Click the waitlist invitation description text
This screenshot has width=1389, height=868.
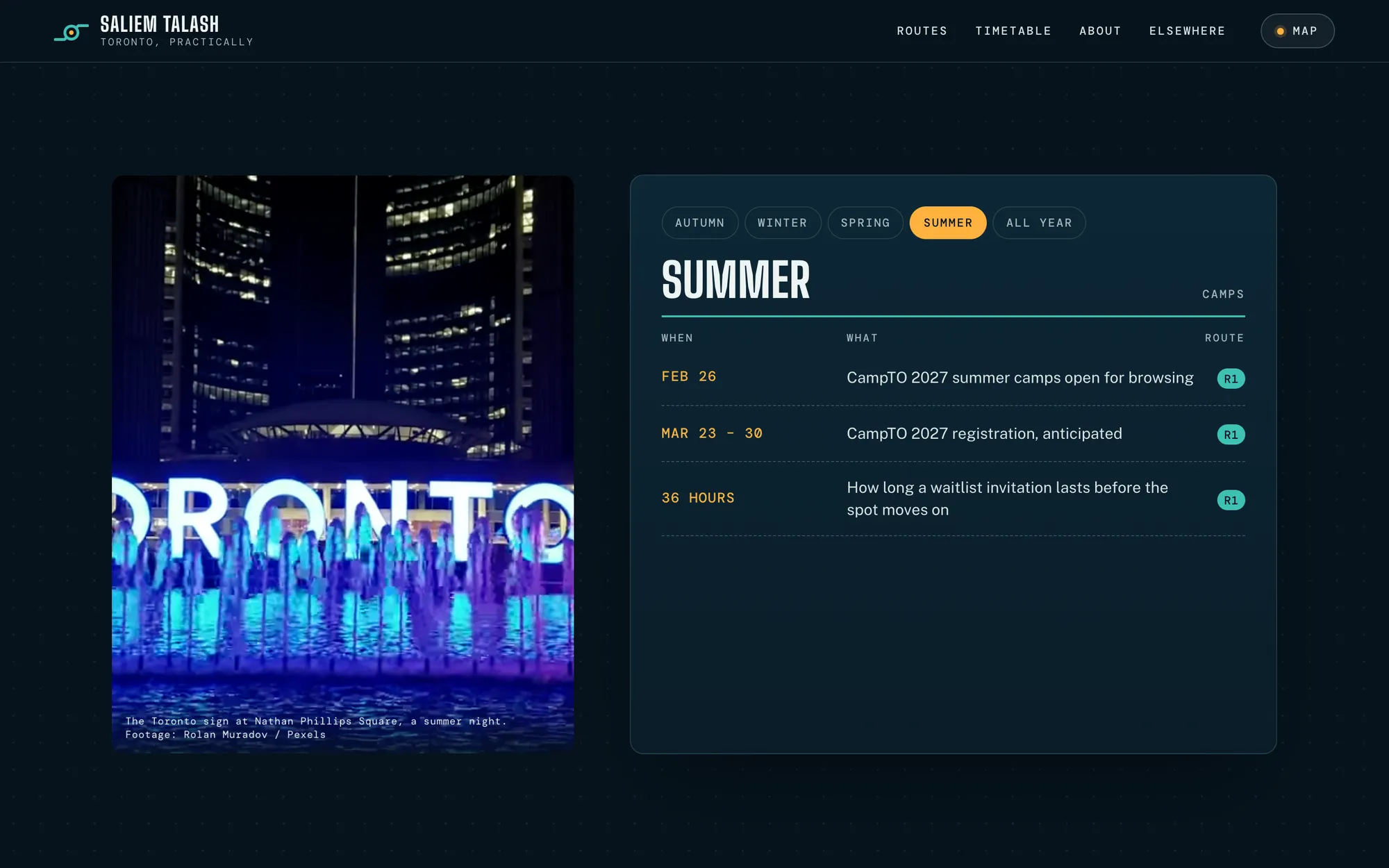[x=1007, y=499]
